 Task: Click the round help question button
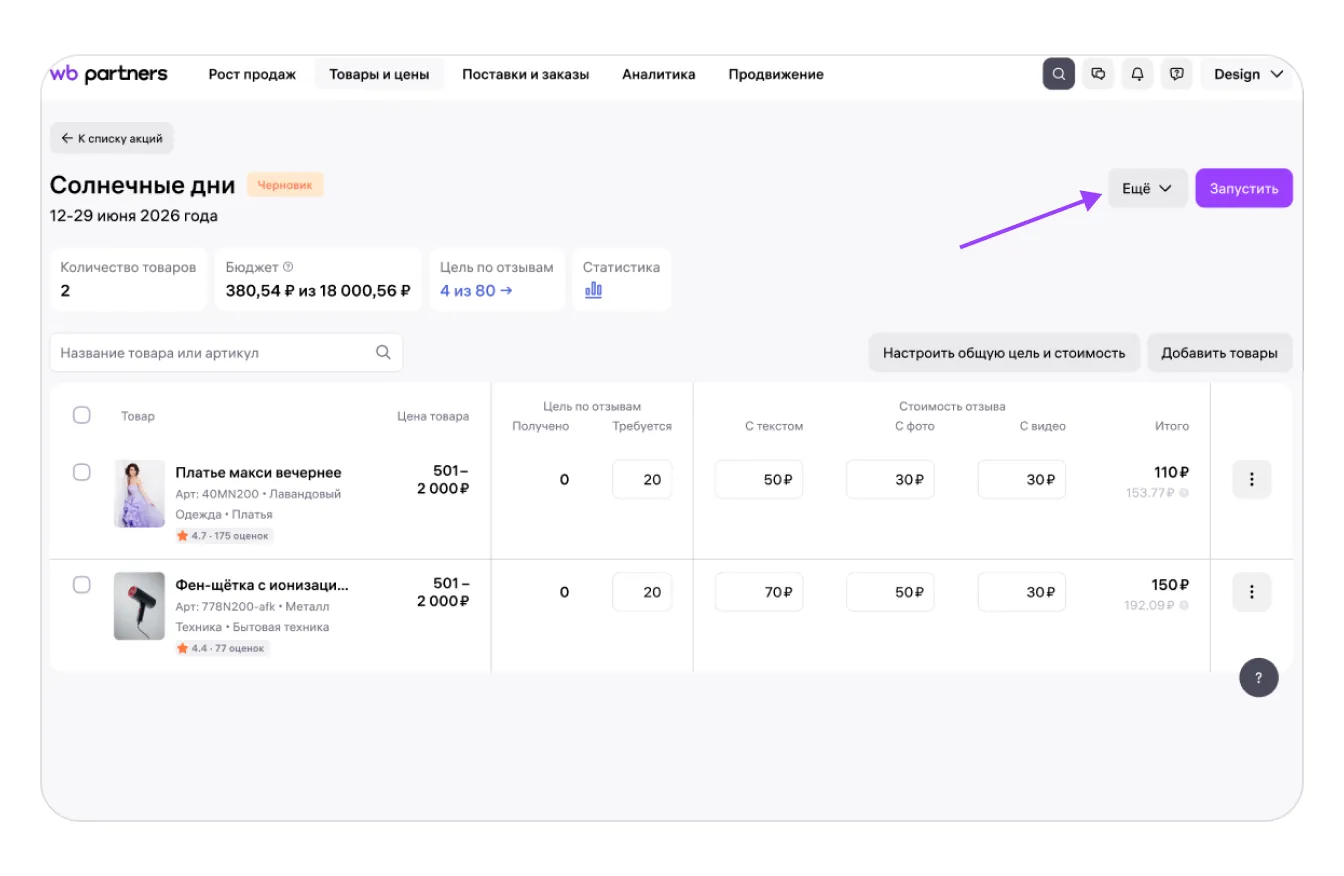[x=1259, y=677]
